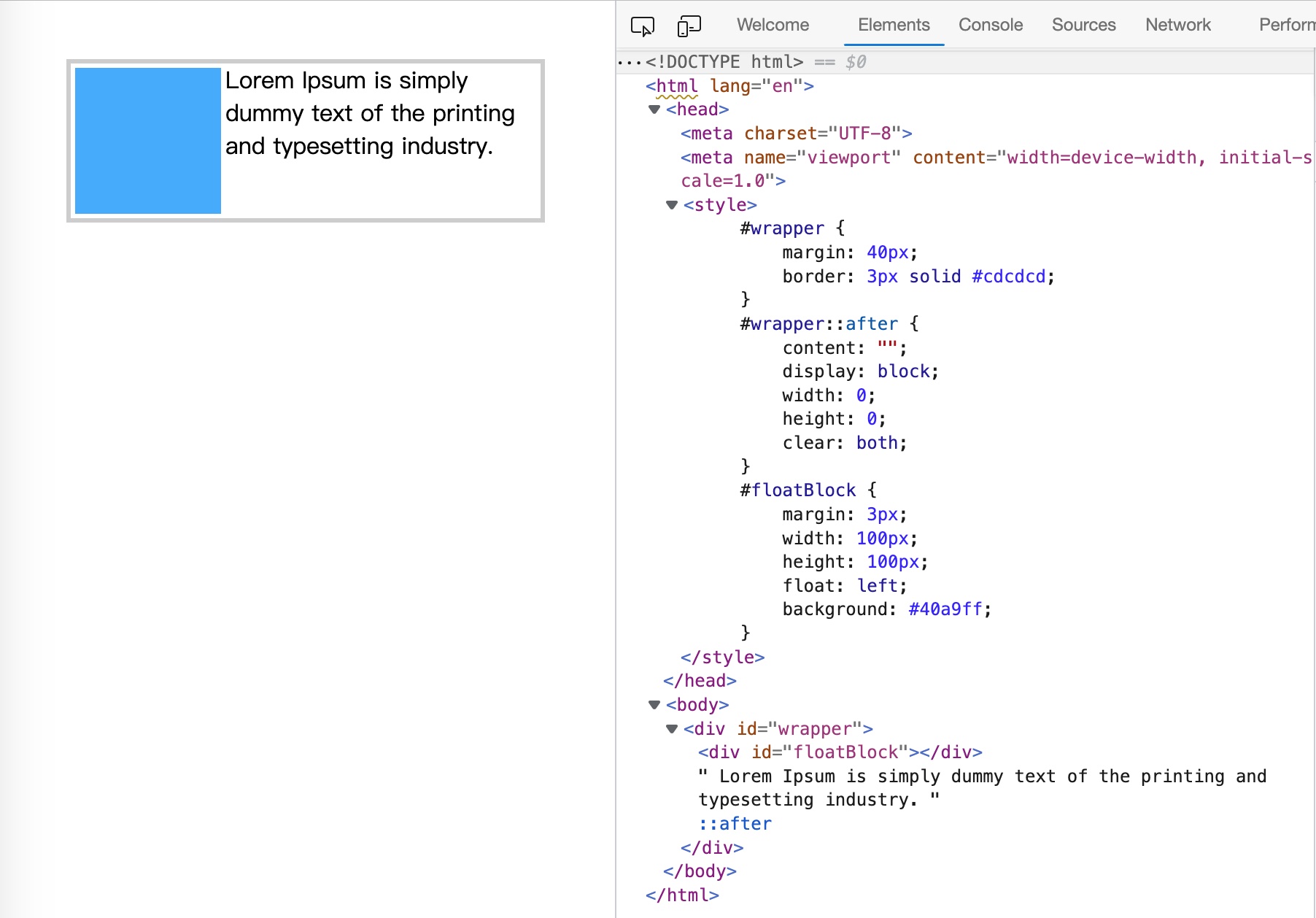1316x918 pixels.
Task: Select the floatBlock div node
Action: pos(840,752)
